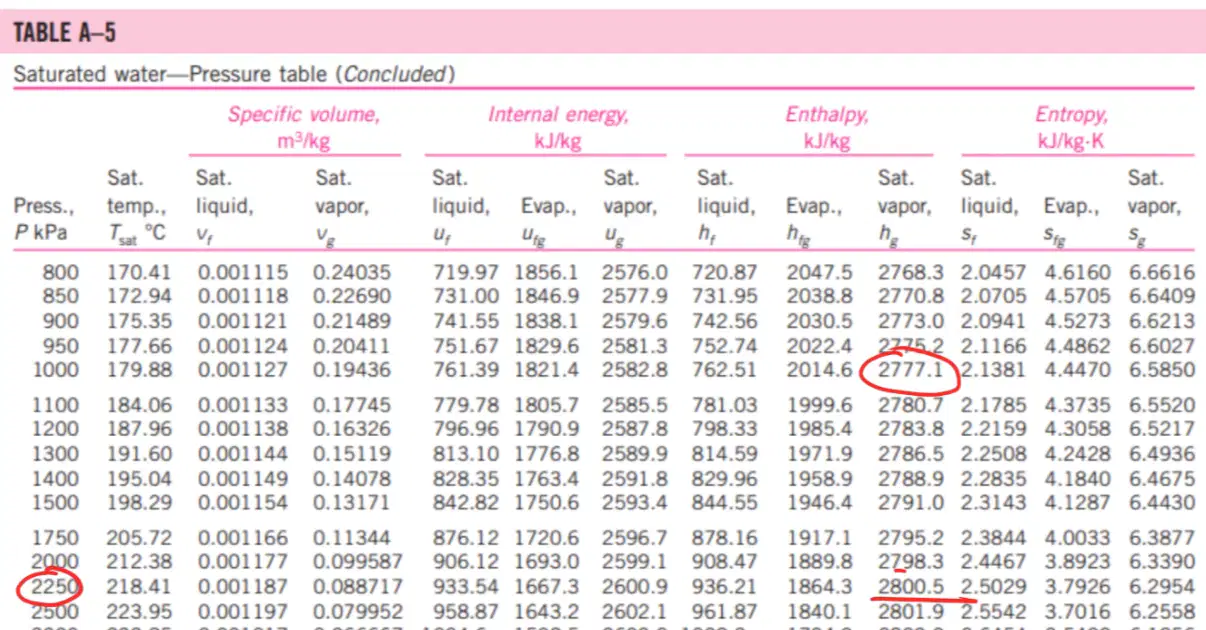Click enthalpy value 1971.9
Image resolution: width=1206 pixels, height=630 pixels.
point(820,455)
